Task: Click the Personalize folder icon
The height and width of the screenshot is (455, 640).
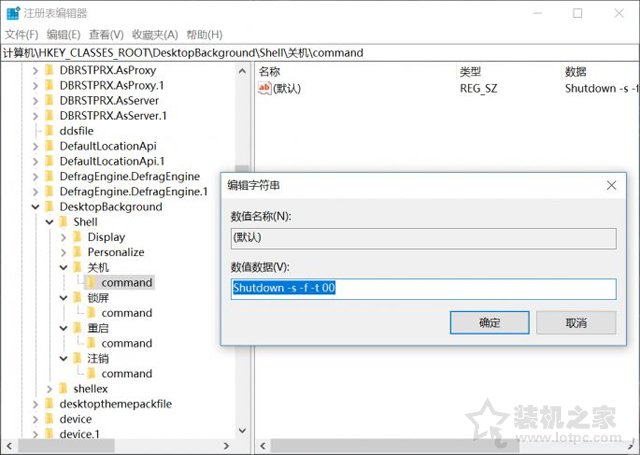Action: [x=78, y=252]
